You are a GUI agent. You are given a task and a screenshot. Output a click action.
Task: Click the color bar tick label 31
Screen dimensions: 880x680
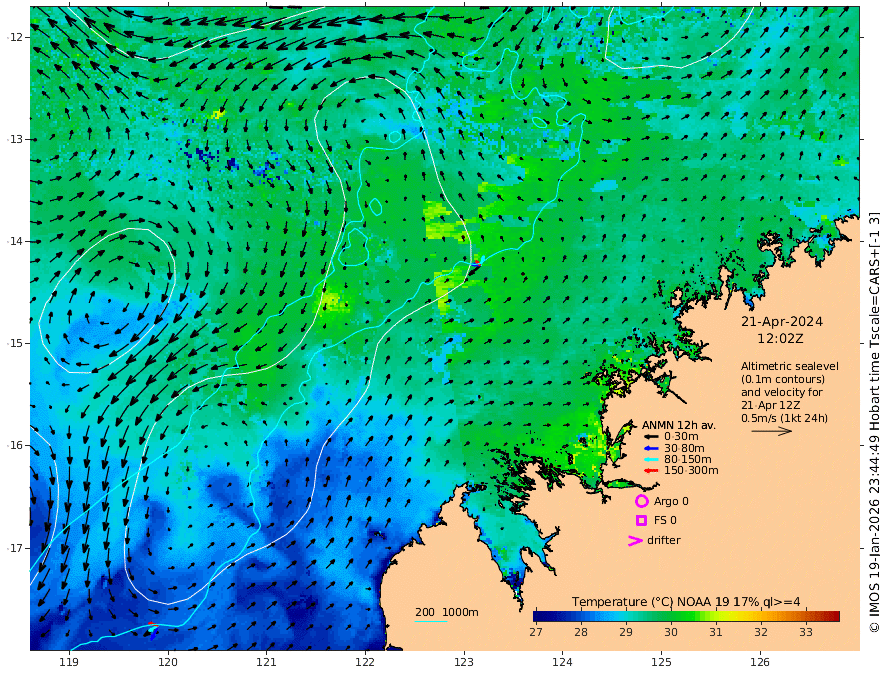point(716,632)
